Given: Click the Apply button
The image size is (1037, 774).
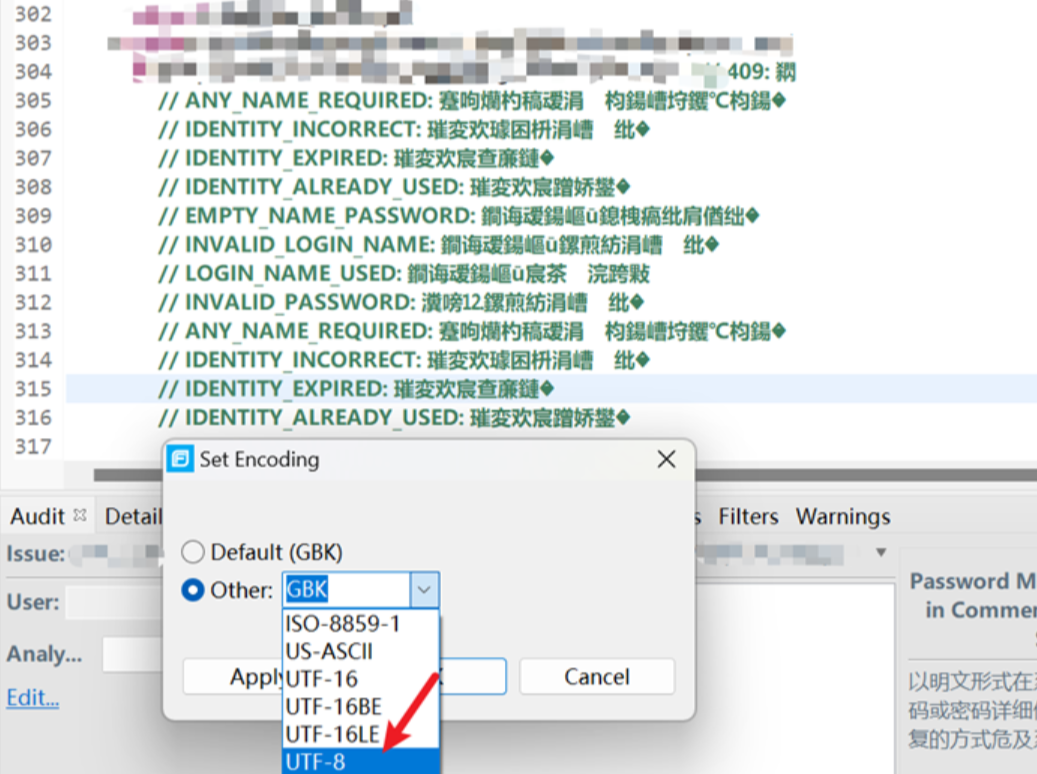Looking at the screenshot, I should tap(233, 676).
